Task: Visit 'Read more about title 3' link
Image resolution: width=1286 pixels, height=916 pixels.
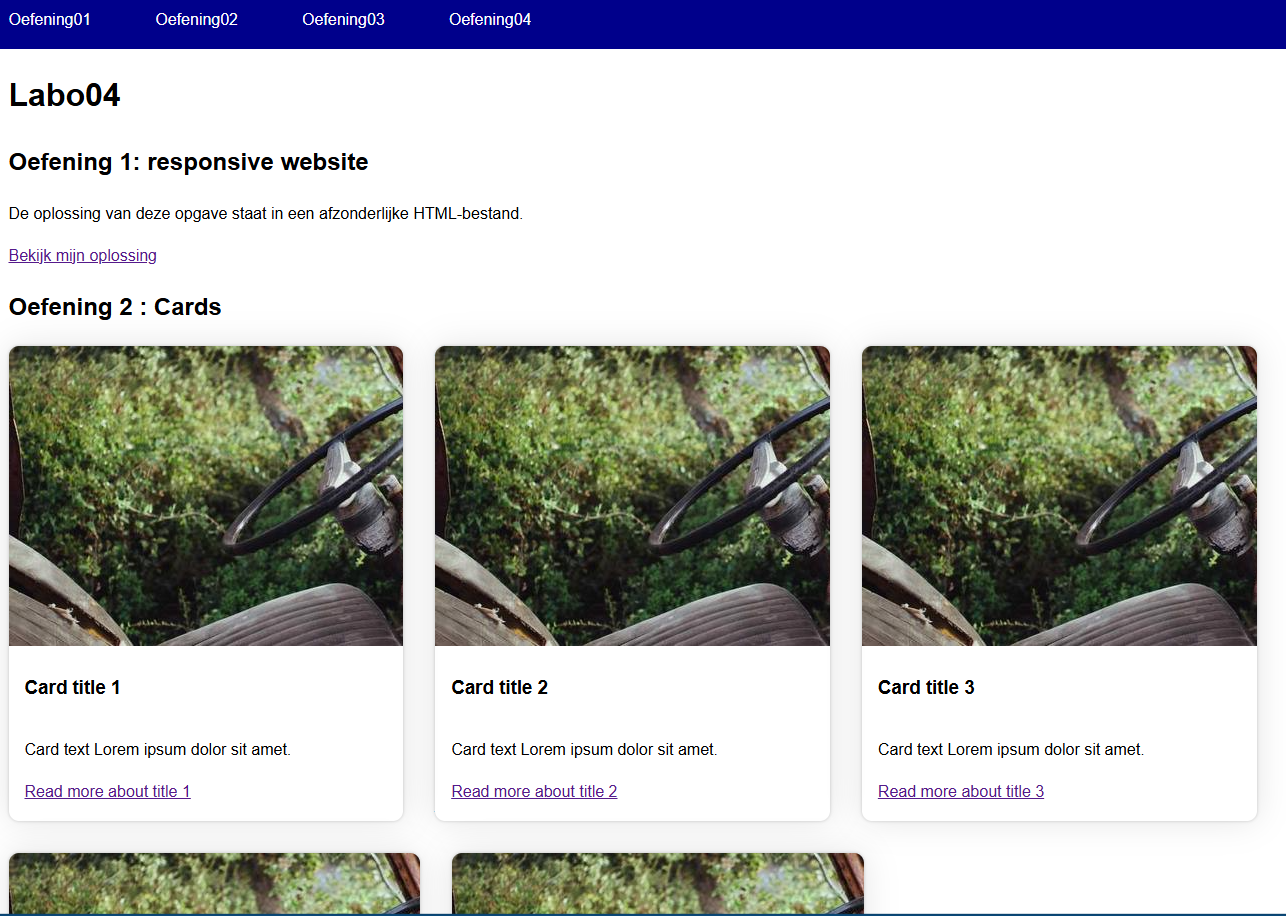Action: tap(960, 791)
